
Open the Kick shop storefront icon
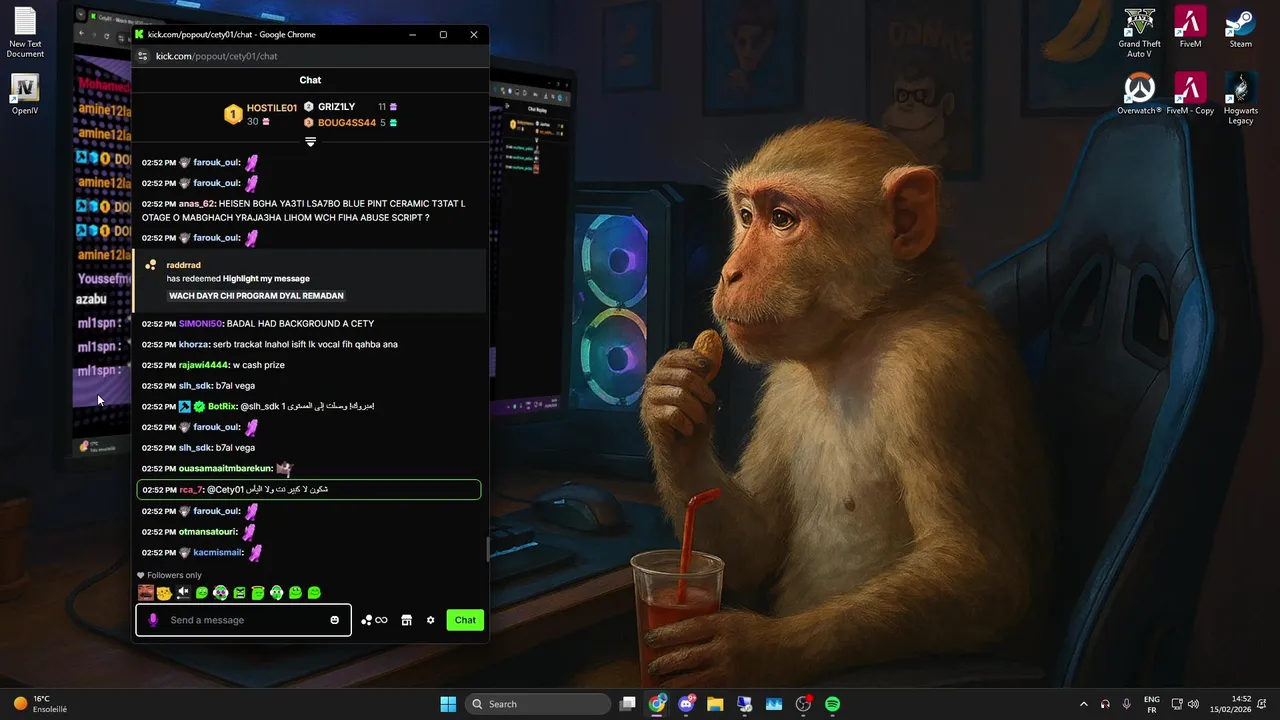(406, 620)
